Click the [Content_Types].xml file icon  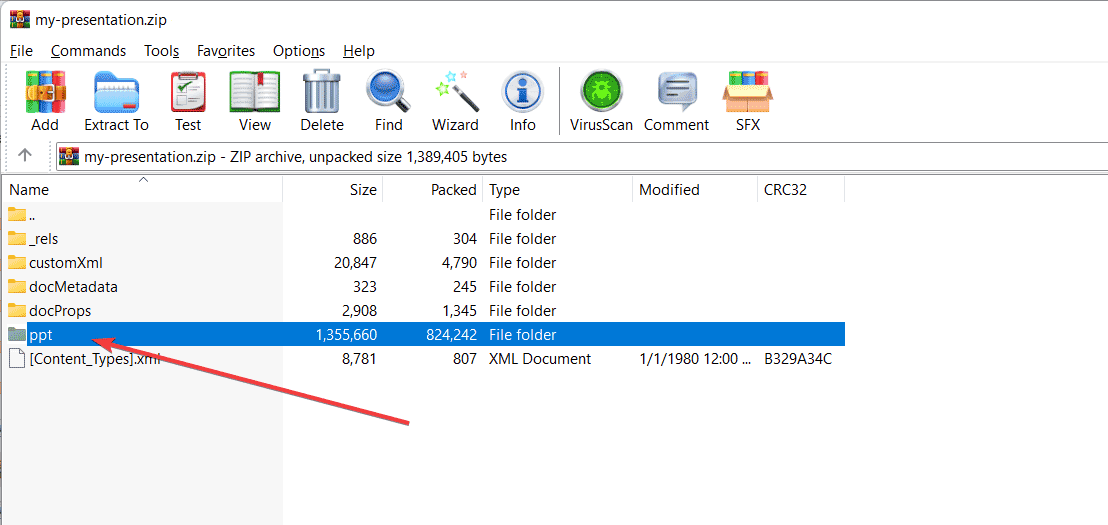coord(17,358)
